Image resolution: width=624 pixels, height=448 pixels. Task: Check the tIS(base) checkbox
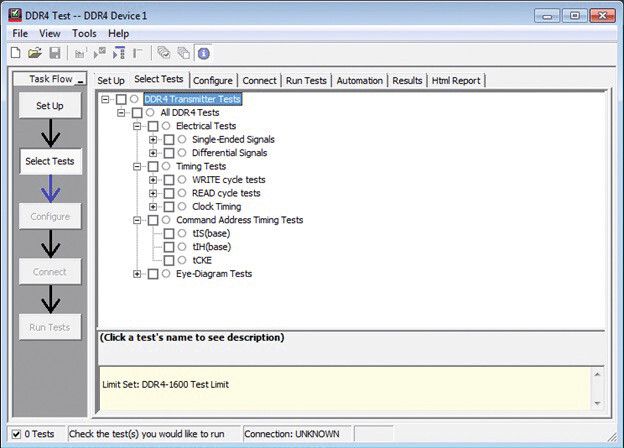tap(169, 234)
